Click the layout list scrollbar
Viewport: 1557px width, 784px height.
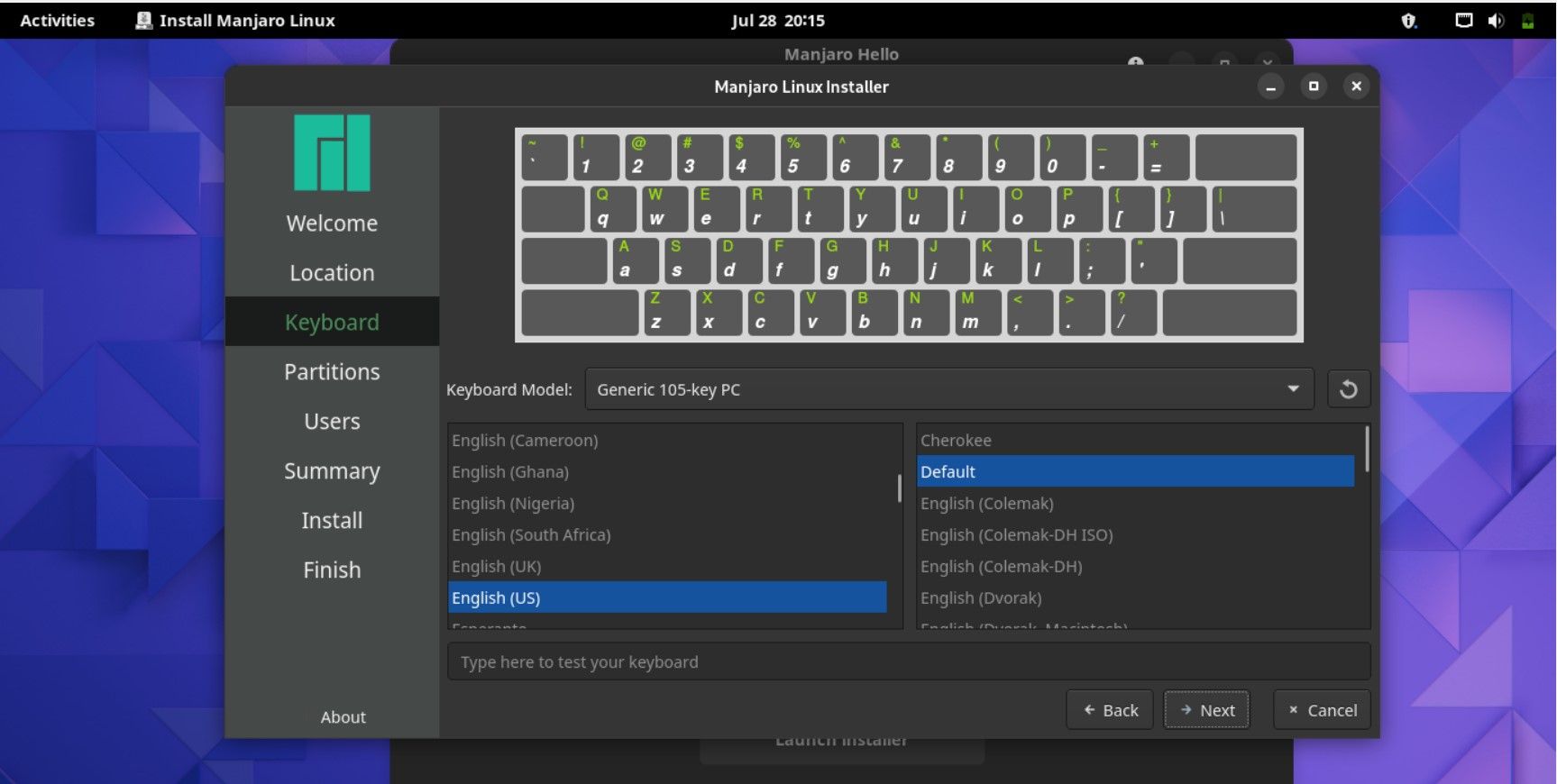[x=899, y=488]
